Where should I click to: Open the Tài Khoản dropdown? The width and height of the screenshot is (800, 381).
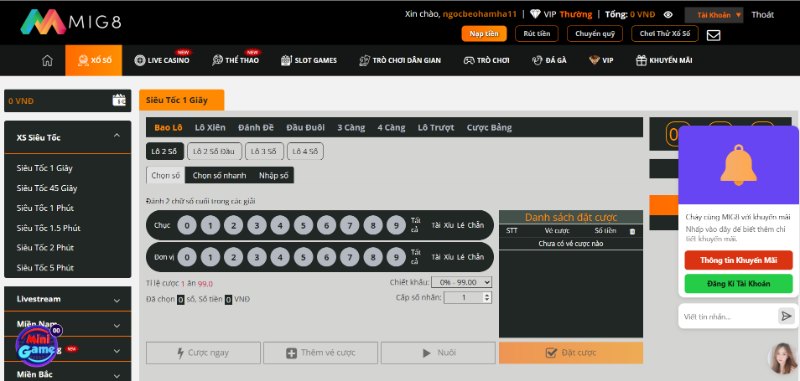click(714, 15)
